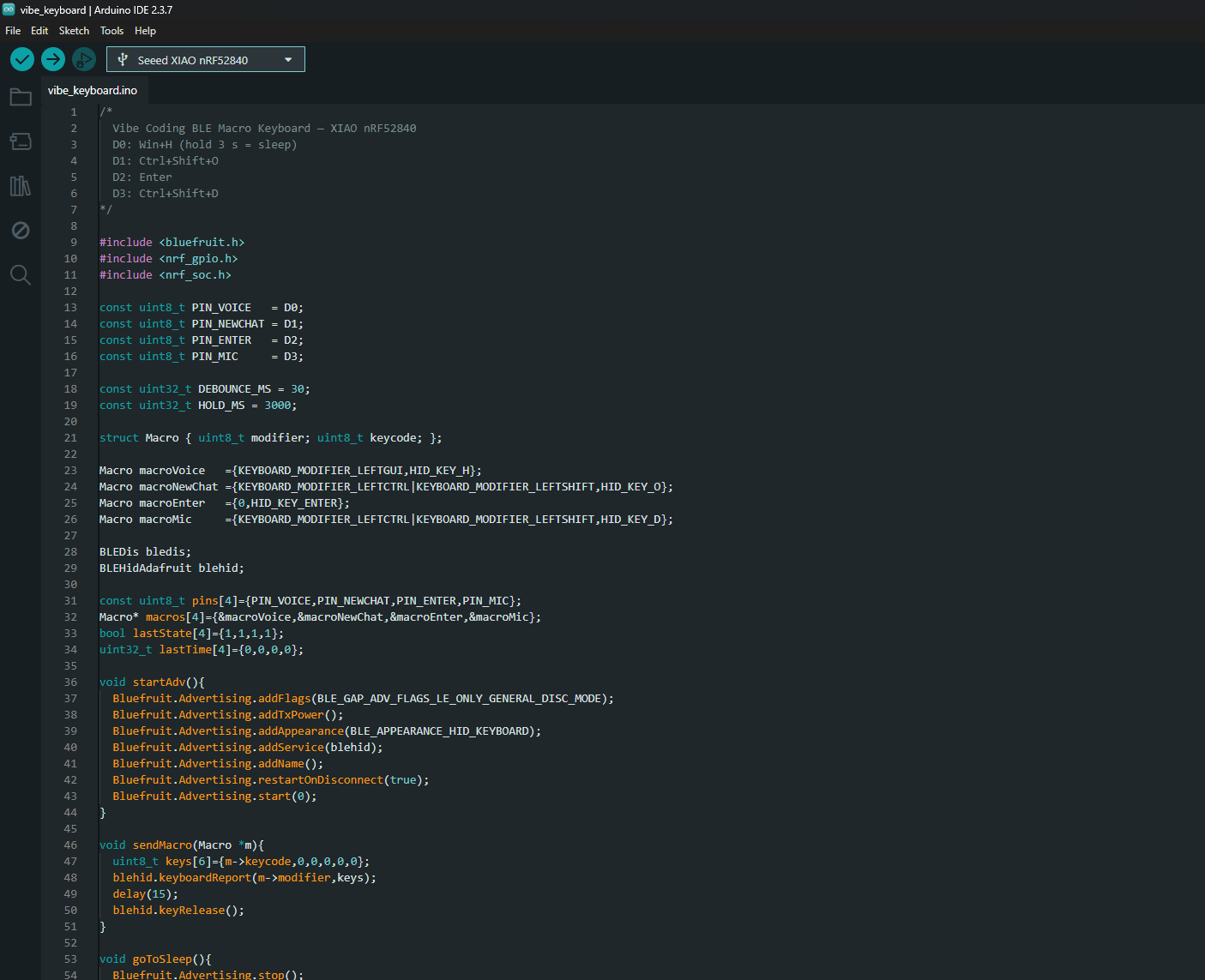This screenshot has width=1205, height=980.
Task: Click '#include <nrf_soc.h>' line
Action: click(x=166, y=275)
